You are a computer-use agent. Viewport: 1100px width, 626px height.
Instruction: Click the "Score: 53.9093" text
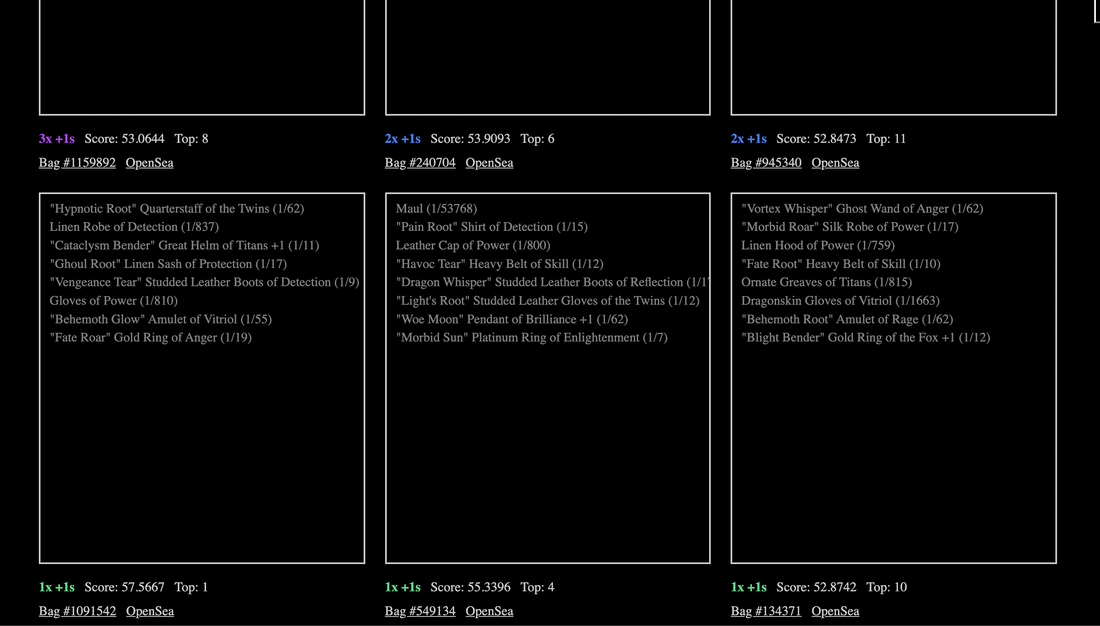tap(471, 139)
